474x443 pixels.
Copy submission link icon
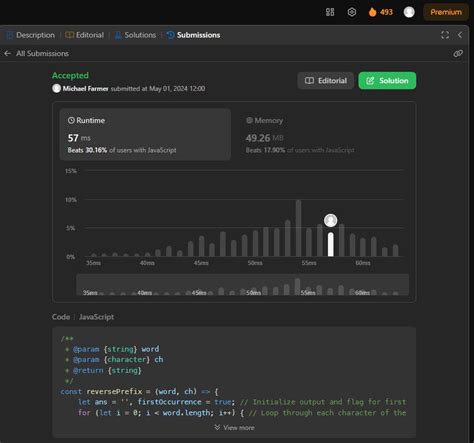pos(458,53)
